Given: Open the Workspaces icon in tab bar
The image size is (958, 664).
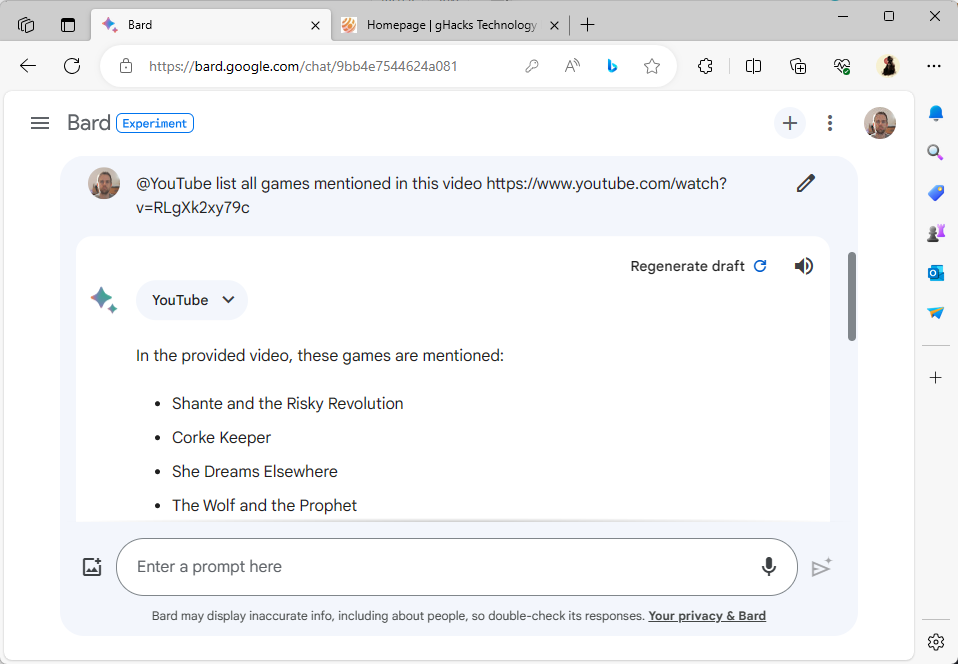Looking at the screenshot, I should point(26,25).
